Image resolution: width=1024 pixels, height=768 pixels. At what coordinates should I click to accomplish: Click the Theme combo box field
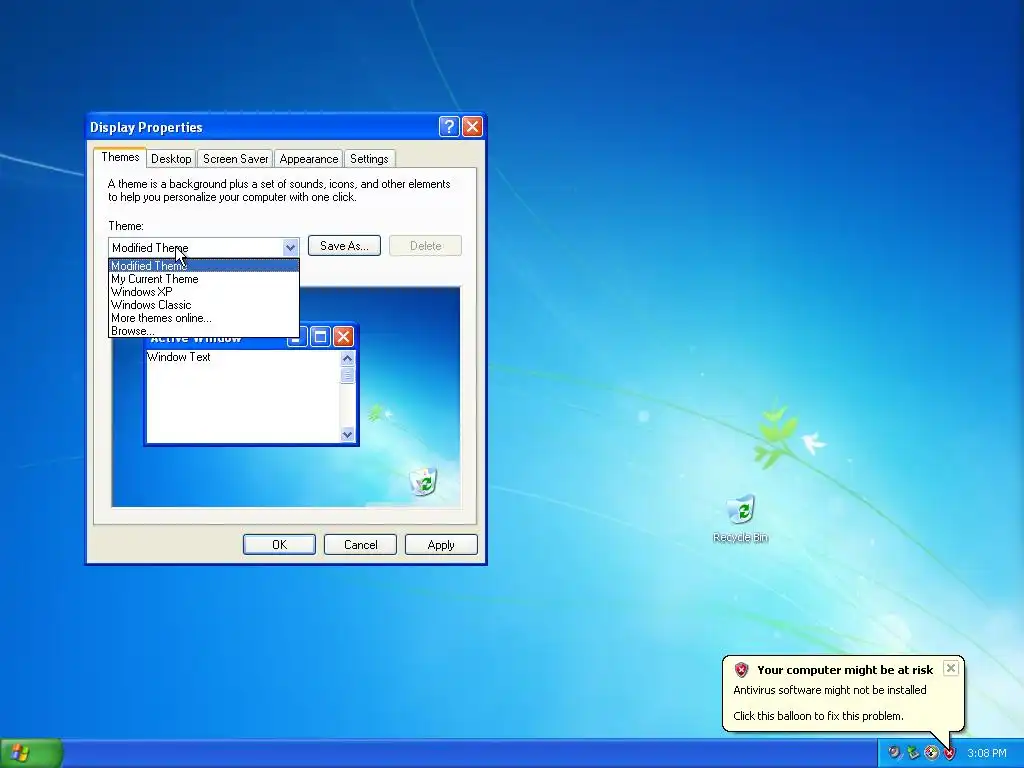(204, 248)
